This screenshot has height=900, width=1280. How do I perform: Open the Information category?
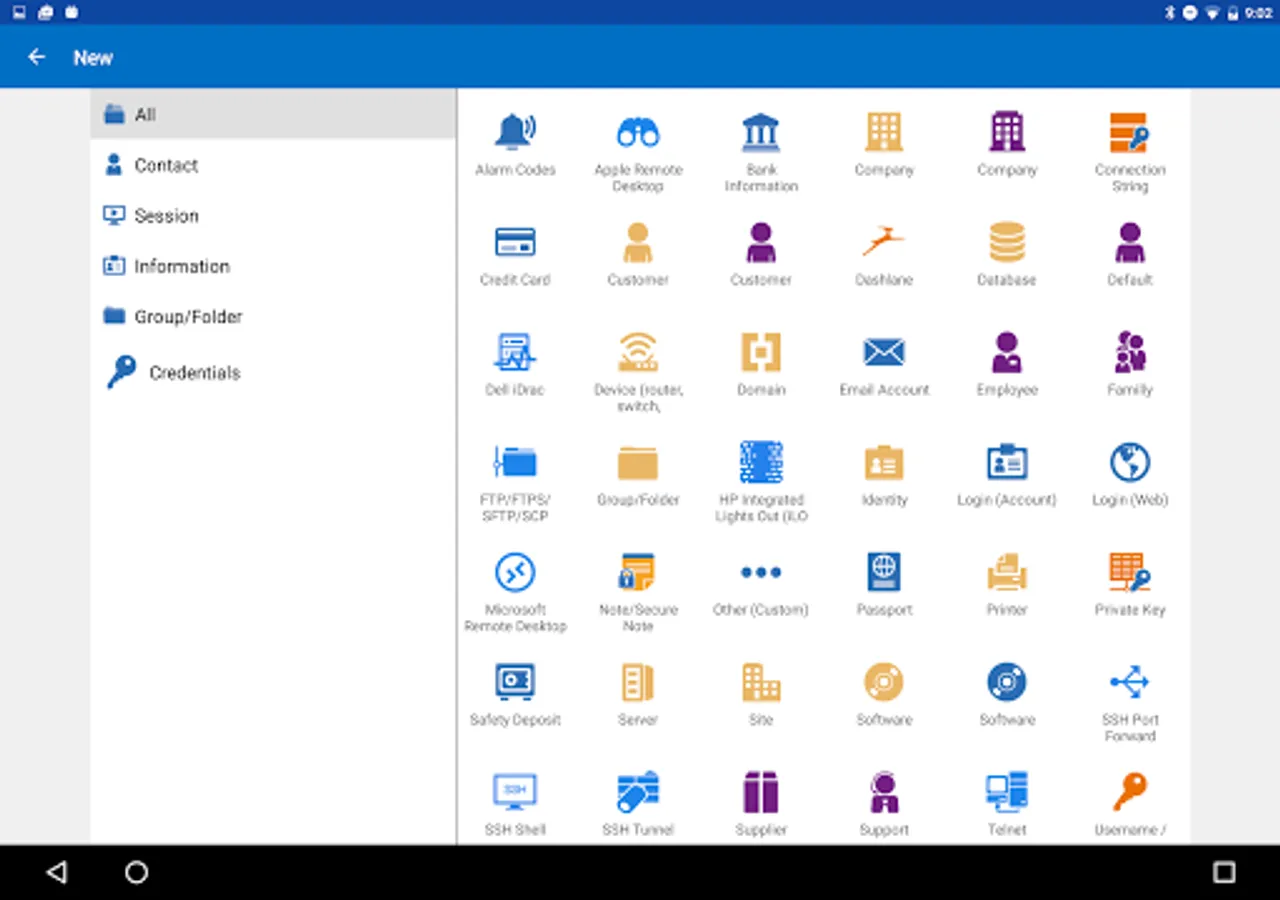click(273, 266)
